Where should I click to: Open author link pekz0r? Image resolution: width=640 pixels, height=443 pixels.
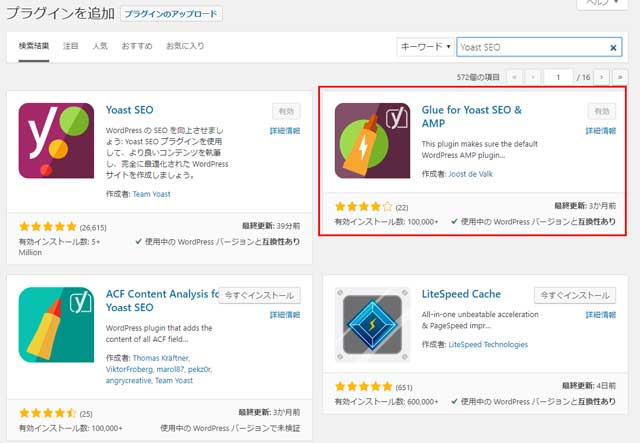pos(199,369)
